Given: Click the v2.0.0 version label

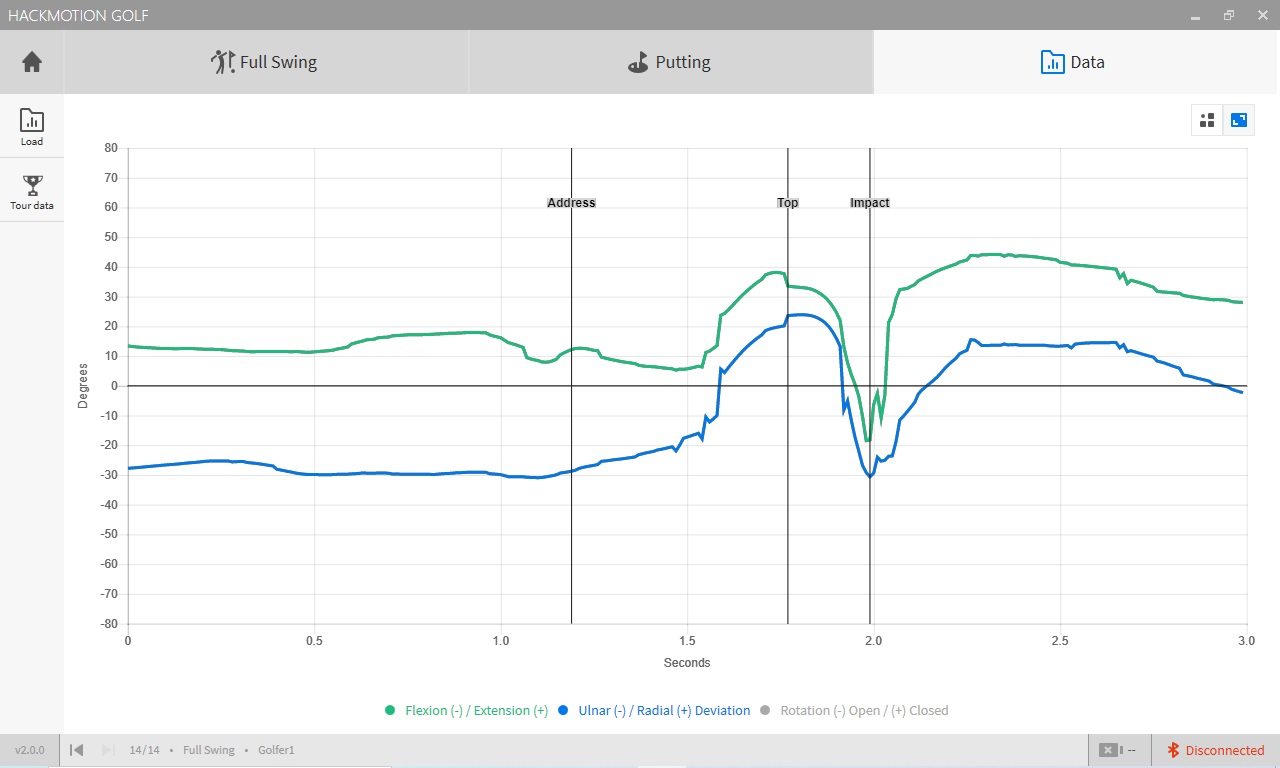Looking at the screenshot, I should 29,750.
